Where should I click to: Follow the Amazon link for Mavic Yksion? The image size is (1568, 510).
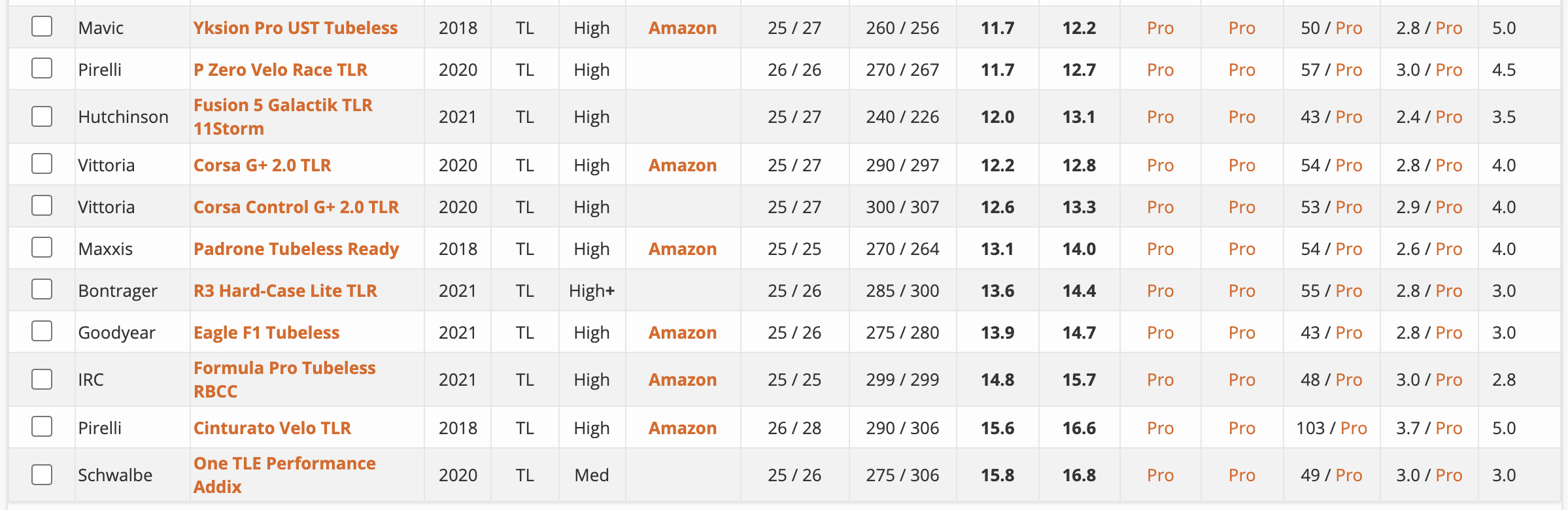coord(683,27)
